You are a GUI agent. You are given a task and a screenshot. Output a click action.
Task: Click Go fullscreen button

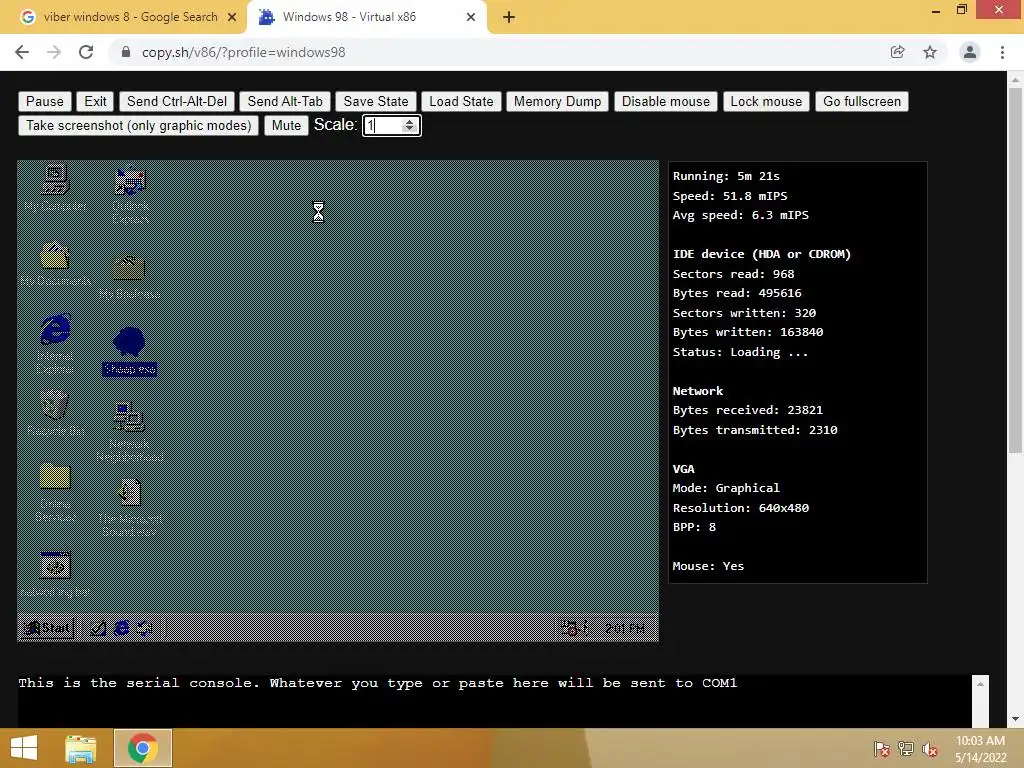861,101
